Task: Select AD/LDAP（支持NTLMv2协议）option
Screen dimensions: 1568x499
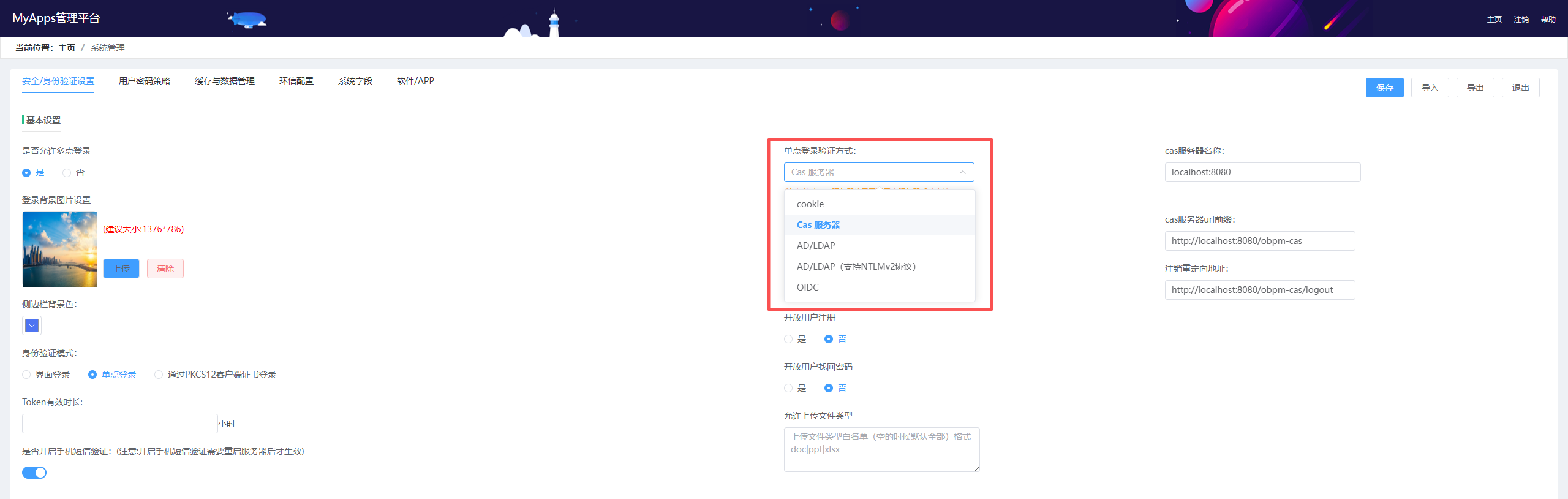Action: [x=880, y=267]
